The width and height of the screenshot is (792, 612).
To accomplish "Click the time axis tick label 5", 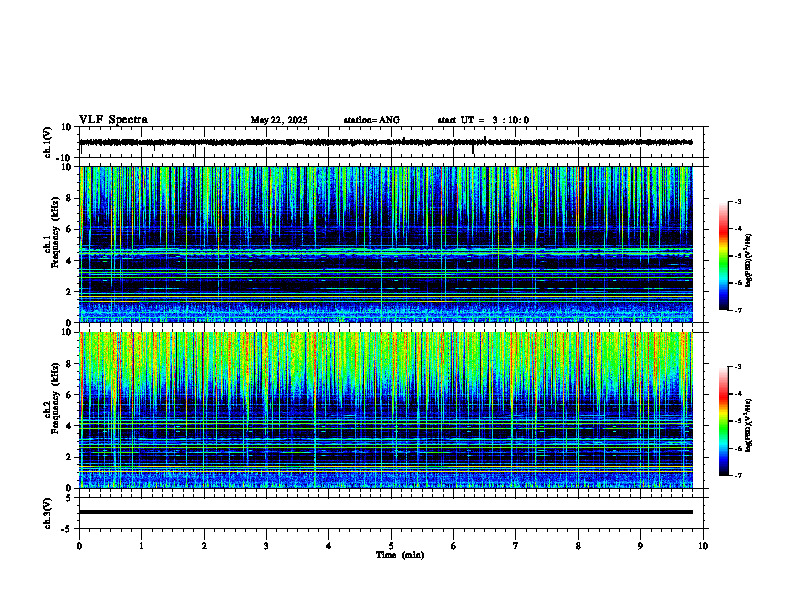I will [391, 546].
